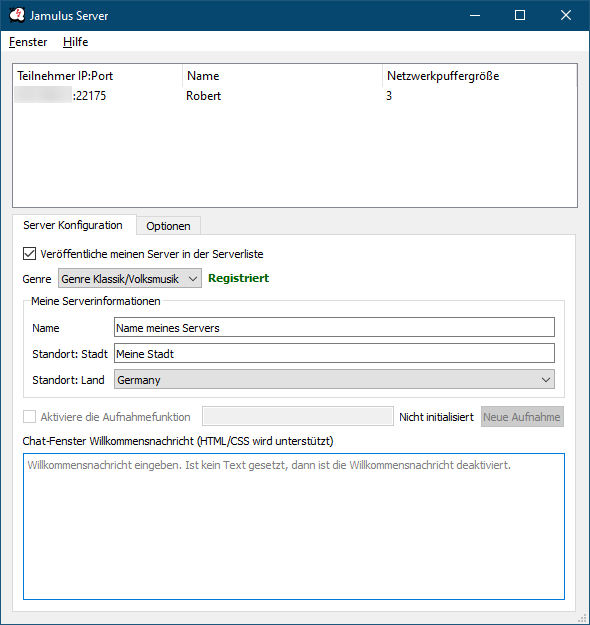Open the Hilfe menu
Screen dimensions: 590x625
pos(75,42)
